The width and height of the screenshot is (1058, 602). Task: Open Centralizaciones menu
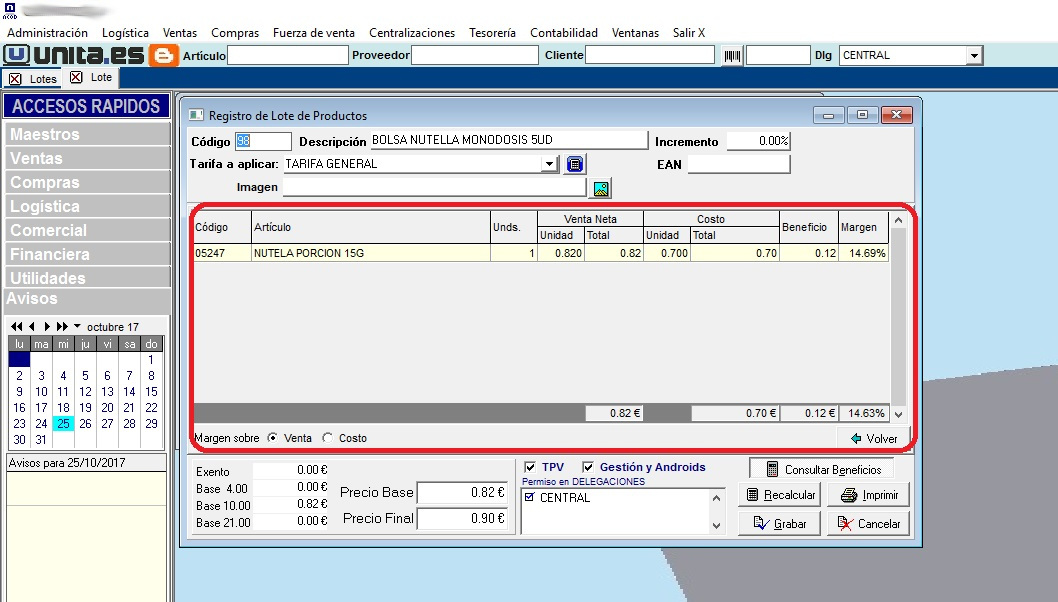412,32
